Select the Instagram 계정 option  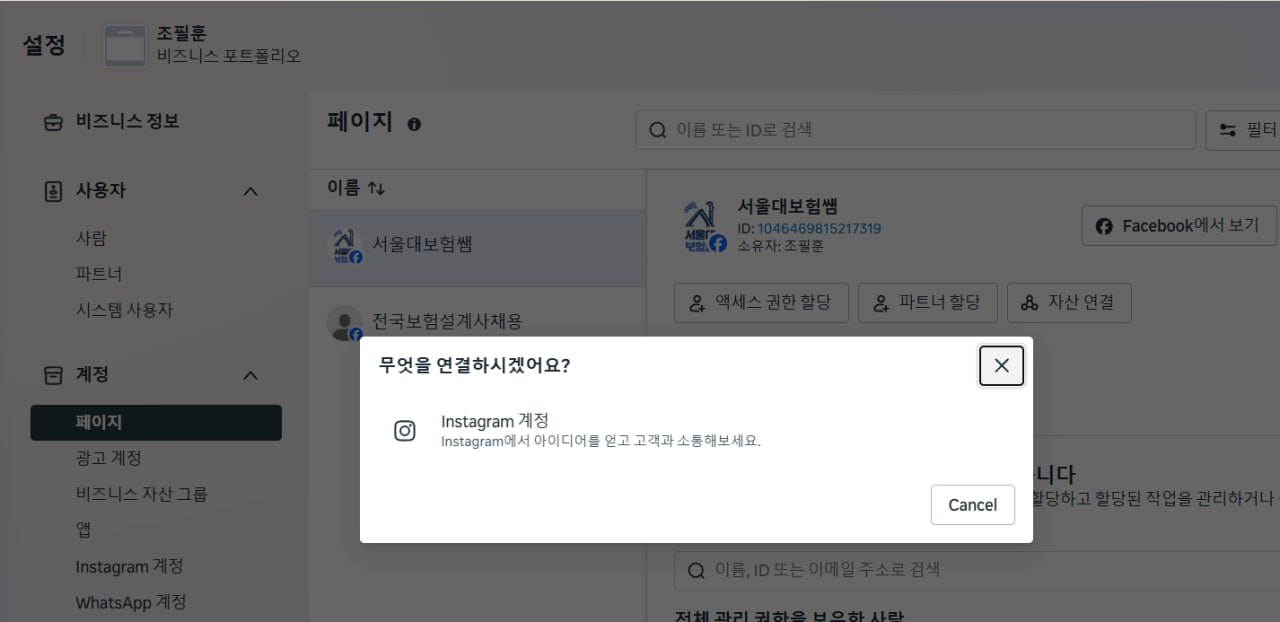point(495,422)
